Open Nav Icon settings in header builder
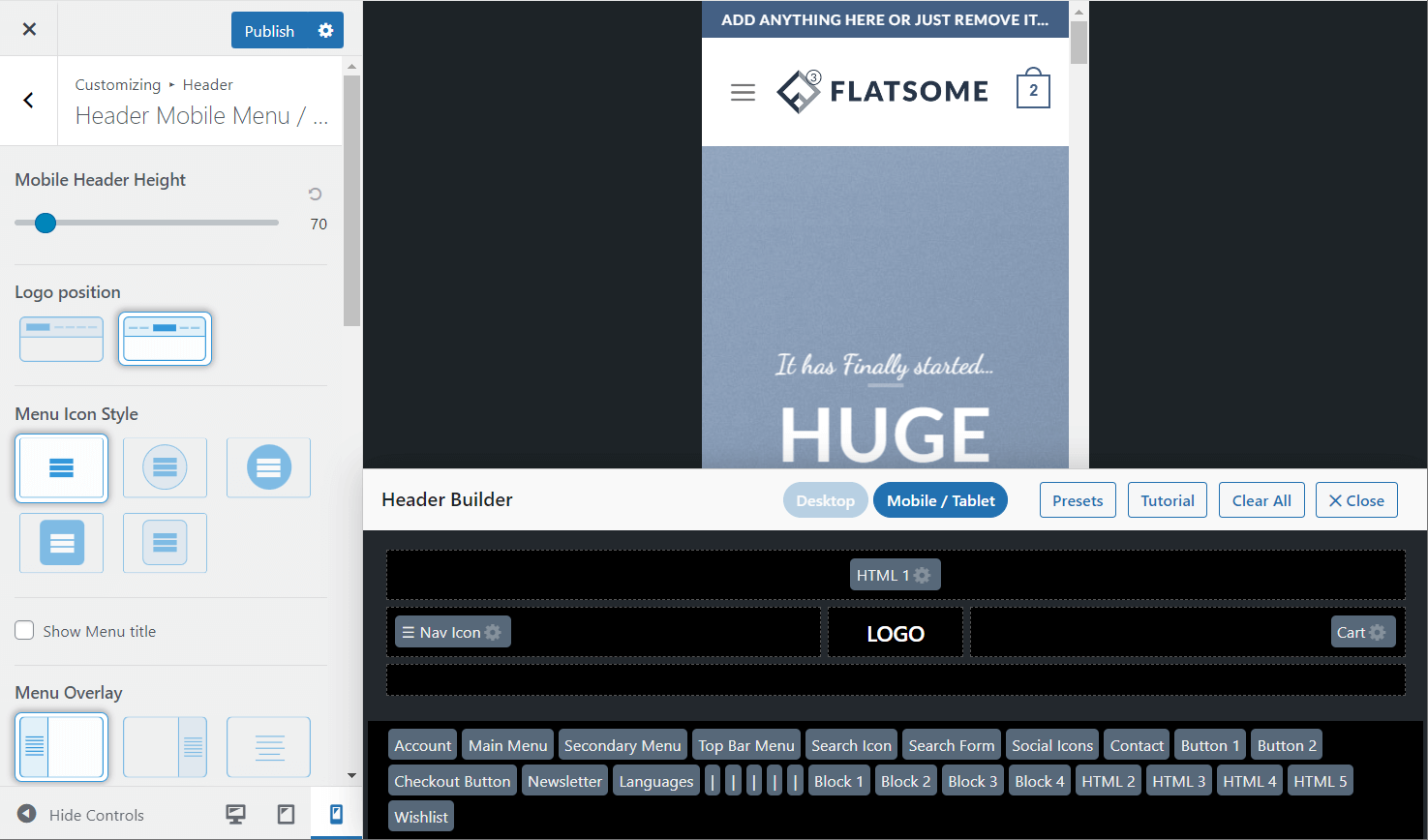 tap(493, 633)
